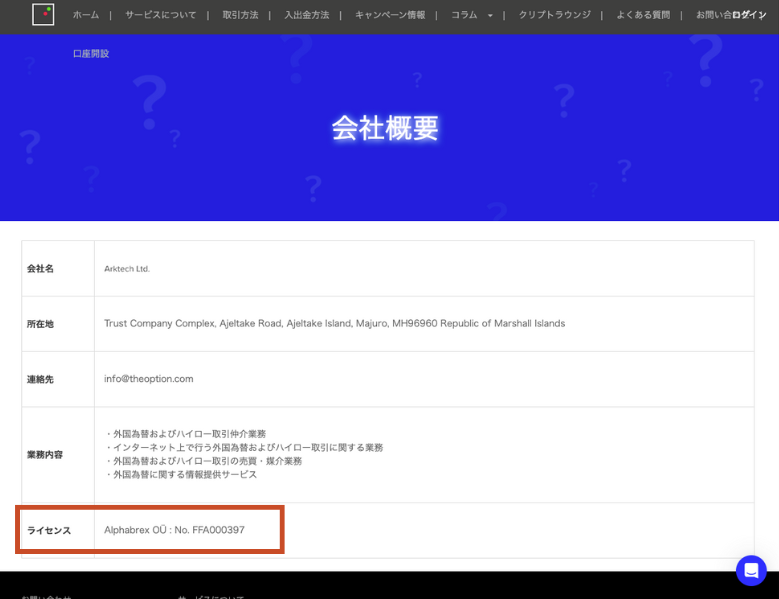Click the Trust Company Complex address text

pyautogui.click(x=334, y=323)
